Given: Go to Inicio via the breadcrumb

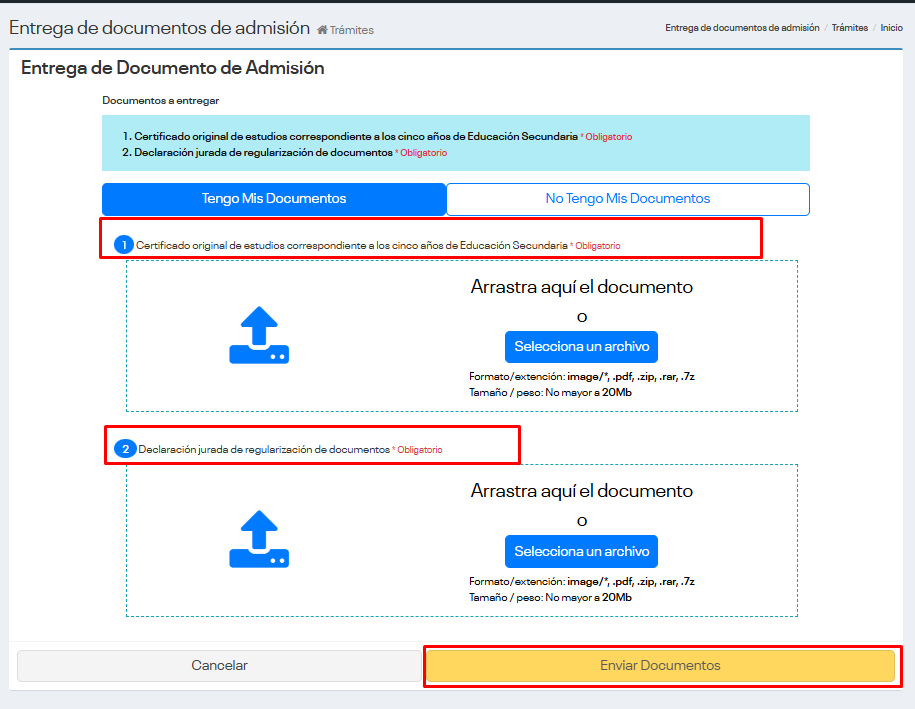Looking at the screenshot, I should [x=891, y=28].
